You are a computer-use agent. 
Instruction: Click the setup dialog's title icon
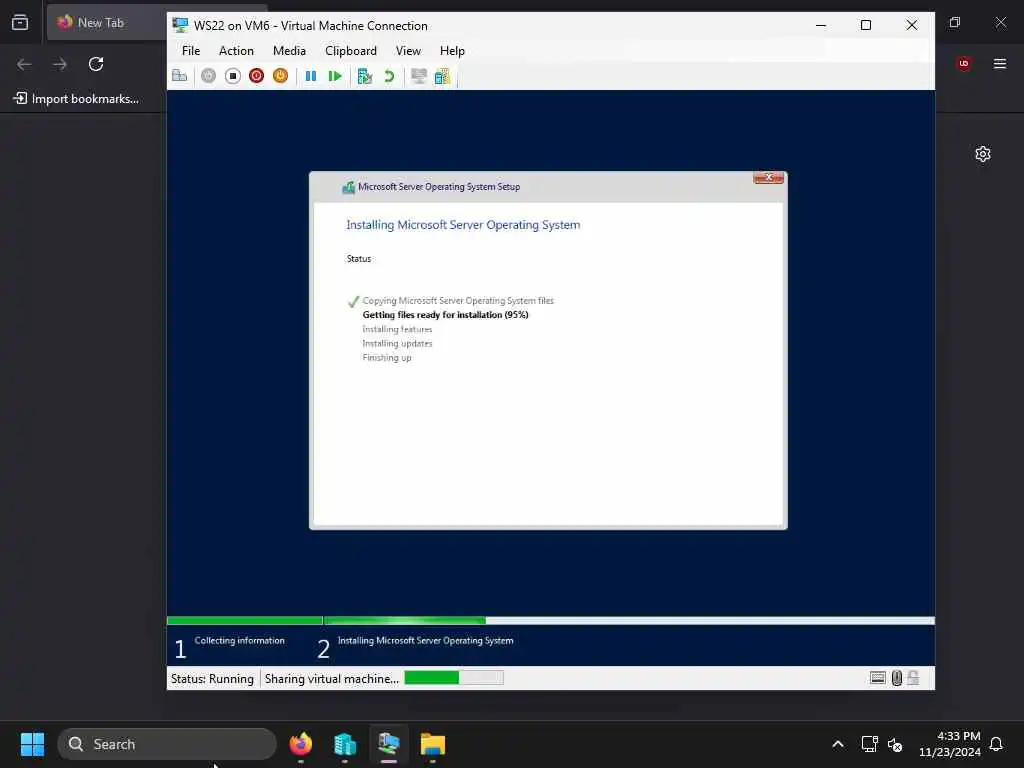pos(349,187)
